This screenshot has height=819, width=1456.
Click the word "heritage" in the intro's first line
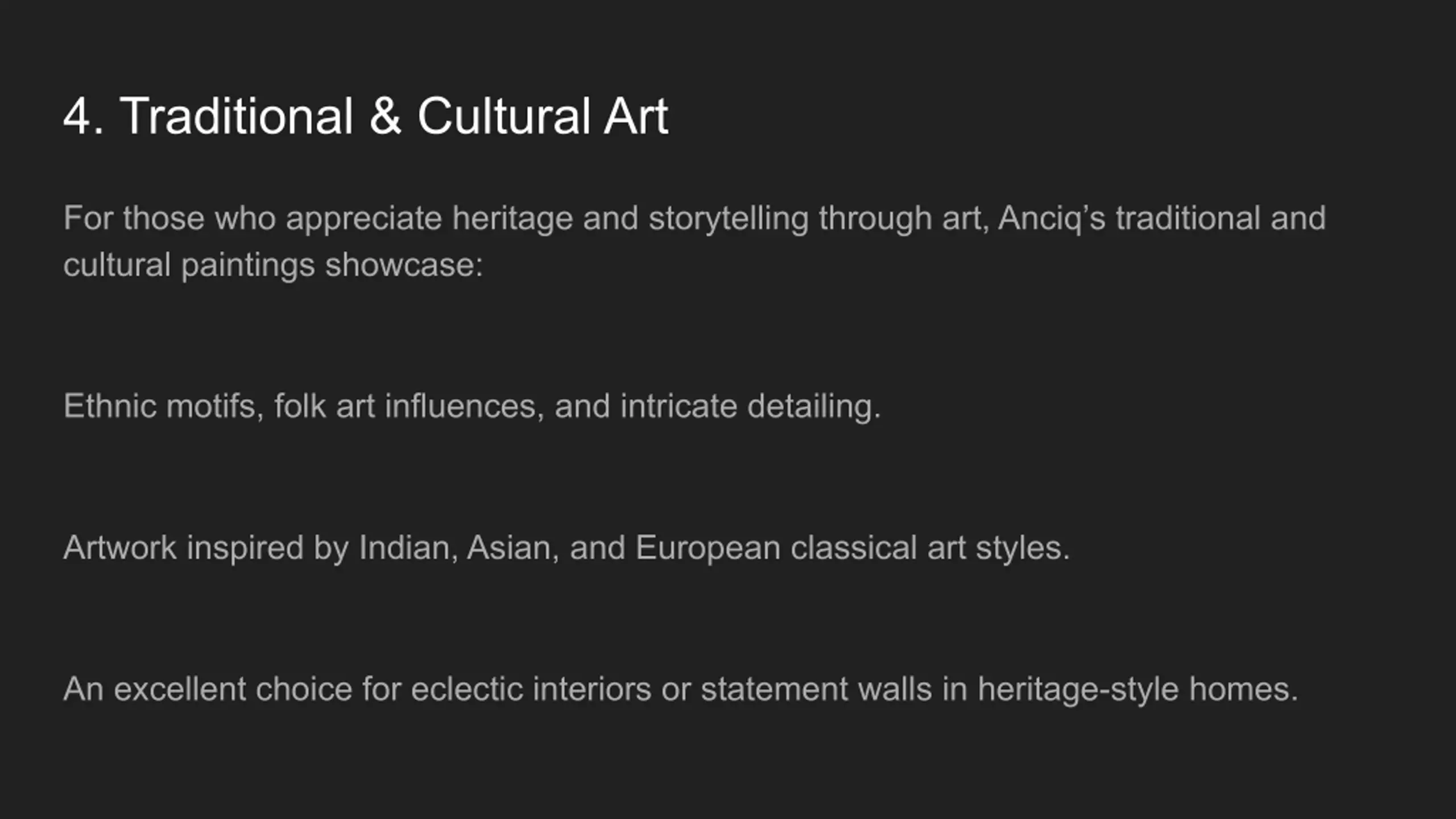[512, 218]
